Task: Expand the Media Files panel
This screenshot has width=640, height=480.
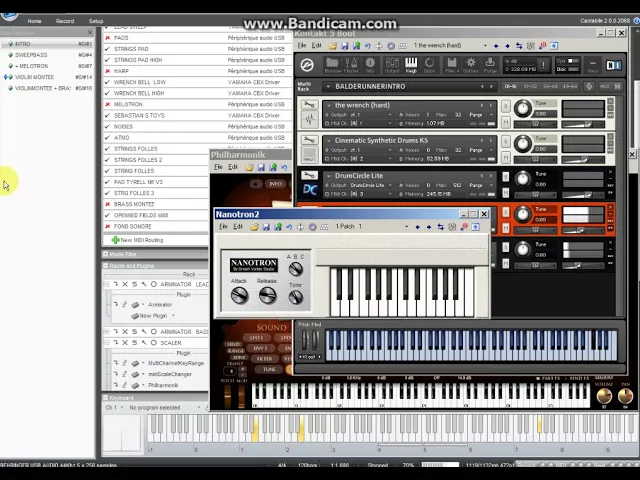Action: click(105, 254)
